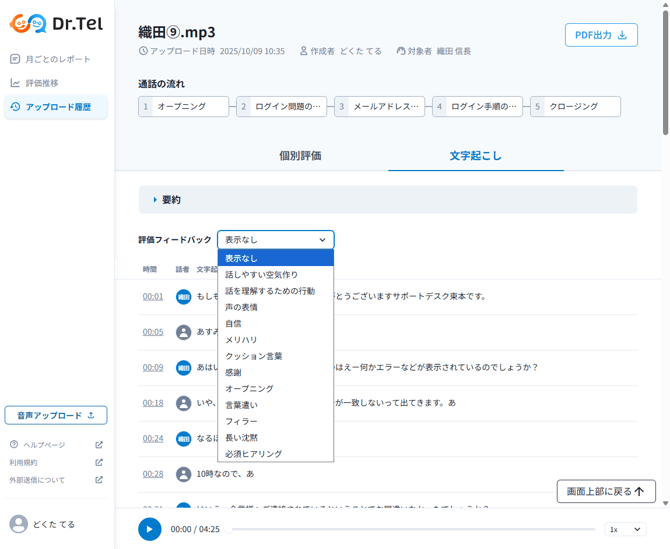Viewport: 670px width, 549px height.
Task: Select call flow step 1 オープニング
Action: (x=183, y=106)
